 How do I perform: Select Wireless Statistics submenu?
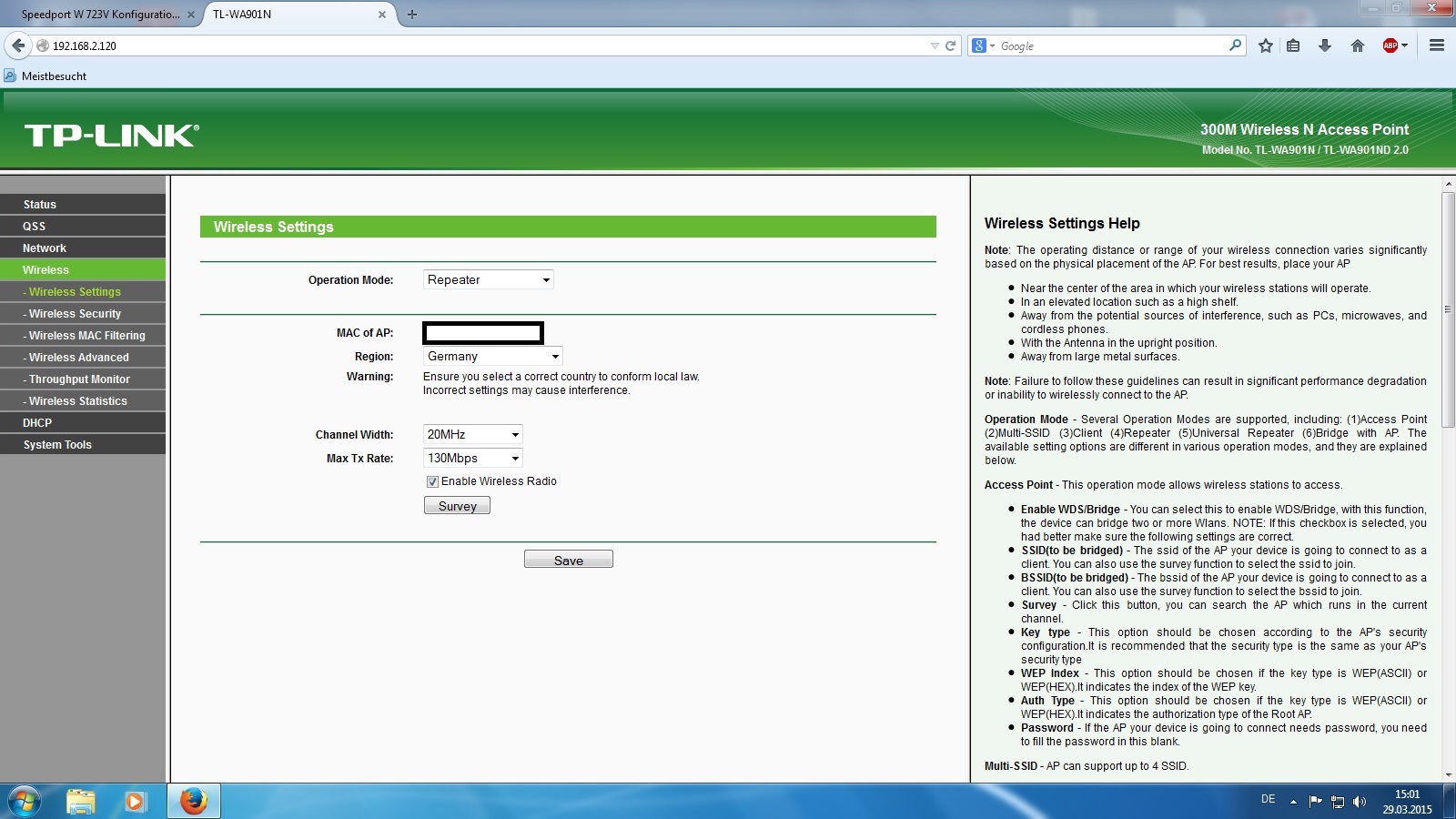point(83,400)
